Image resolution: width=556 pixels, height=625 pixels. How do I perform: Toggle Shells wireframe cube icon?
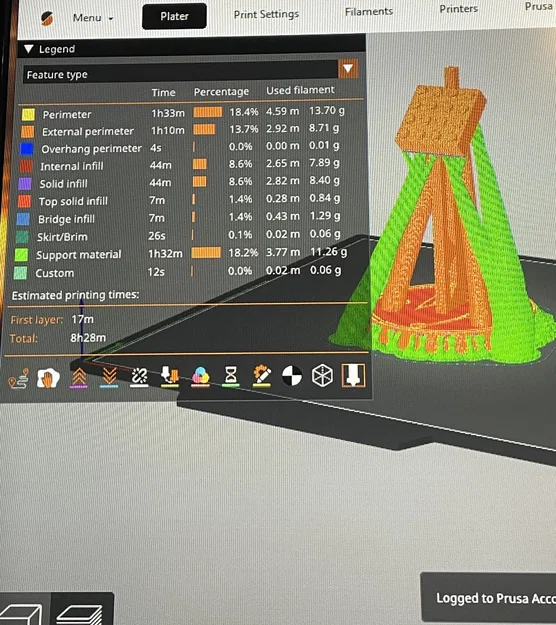click(322, 375)
